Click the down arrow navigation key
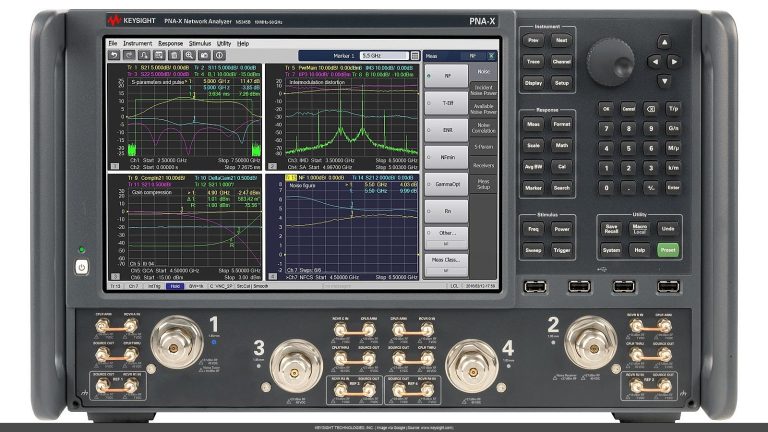This screenshot has width=768, height=432. click(x=664, y=81)
